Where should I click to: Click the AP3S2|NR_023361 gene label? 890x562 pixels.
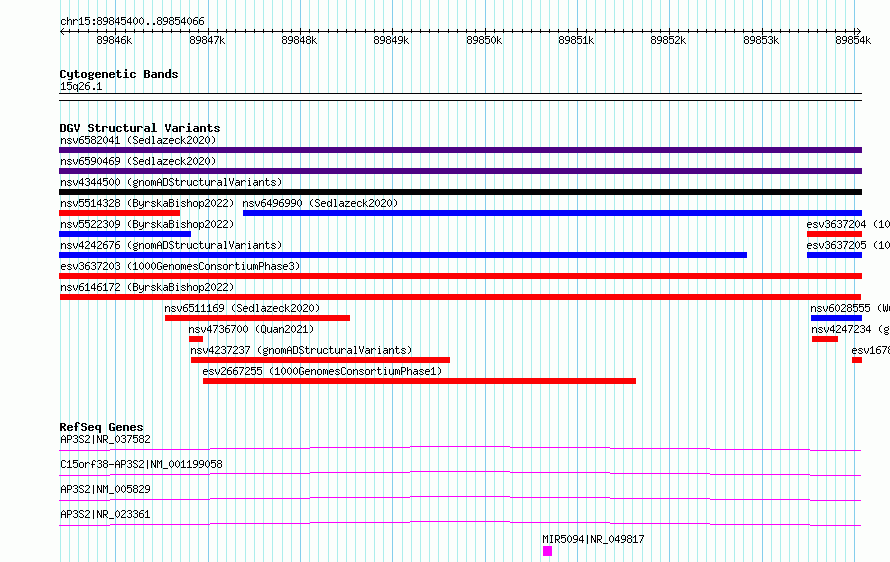106,514
